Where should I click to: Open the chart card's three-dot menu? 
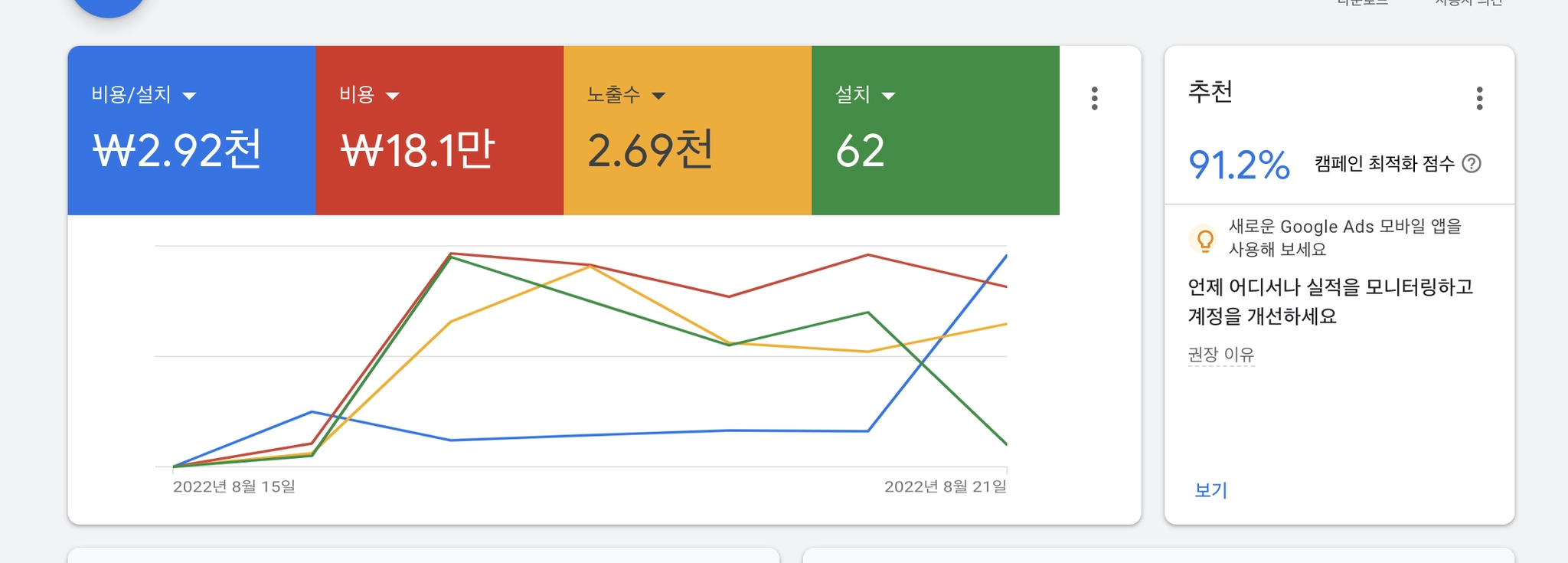pyautogui.click(x=1094, y=98)
